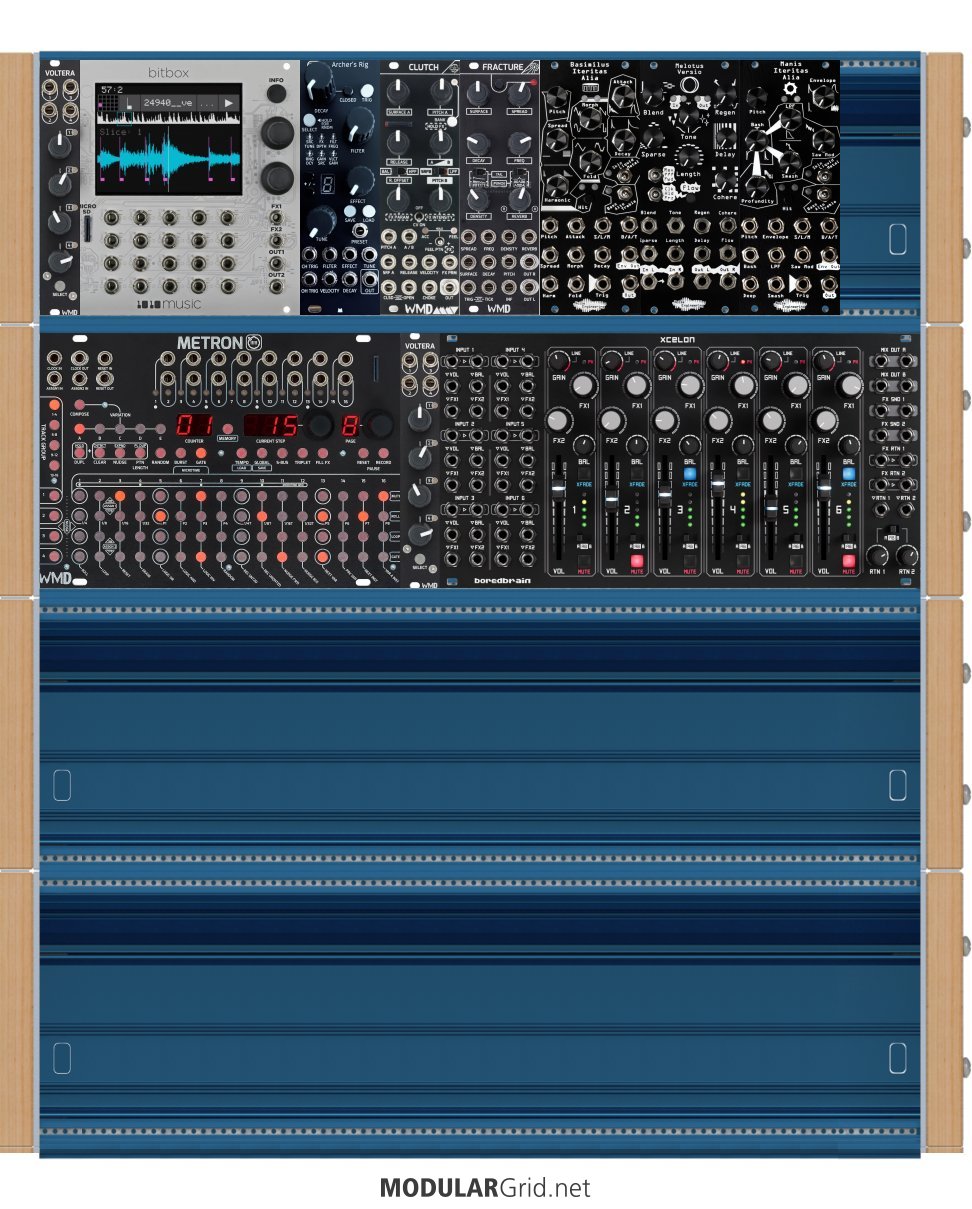Screen dimensions: 972x1209
Task: Tap the cyan slice waveform on bitbox
Action: 168,161
